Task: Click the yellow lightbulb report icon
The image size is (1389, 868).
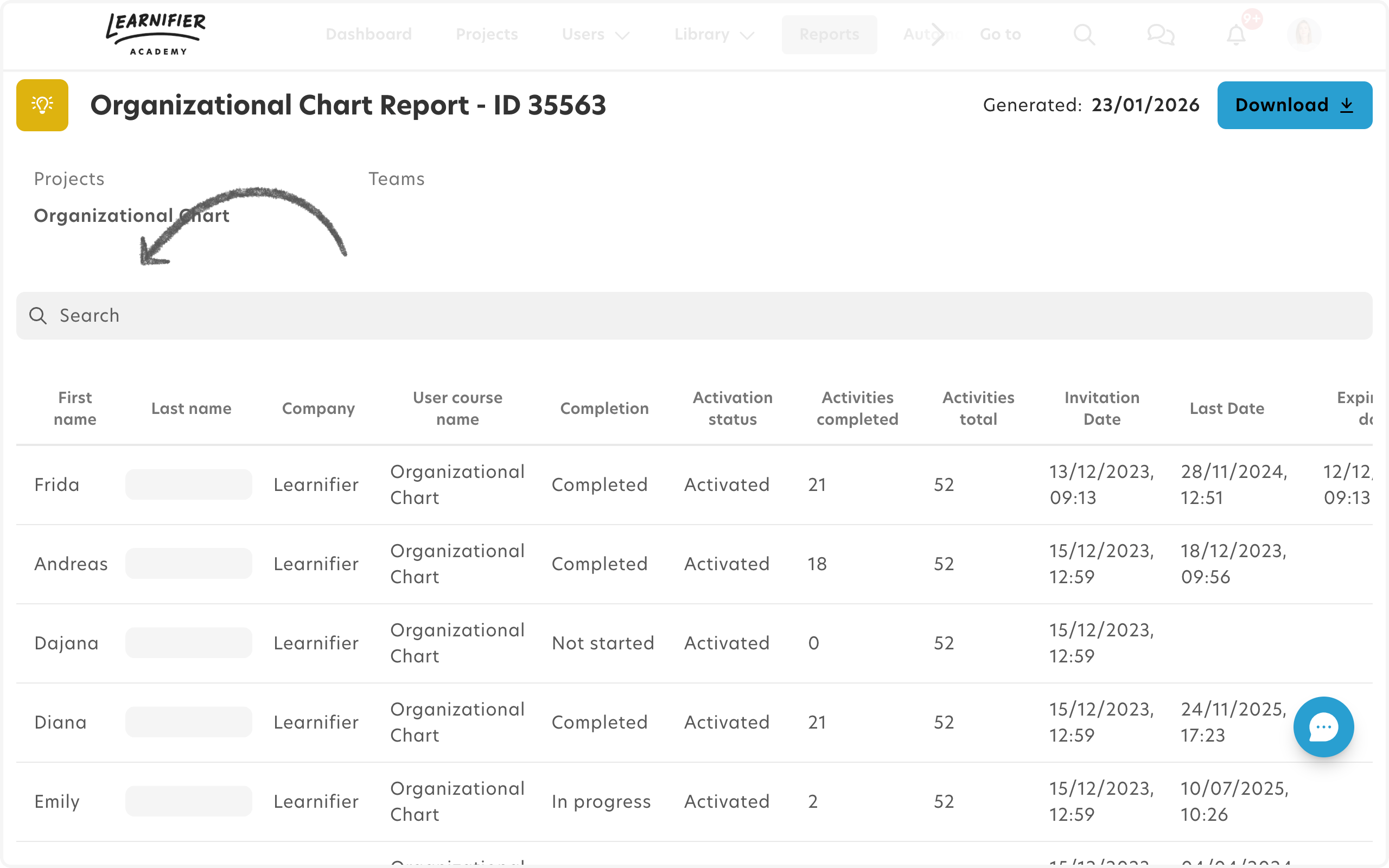Action: pos(42,105)
